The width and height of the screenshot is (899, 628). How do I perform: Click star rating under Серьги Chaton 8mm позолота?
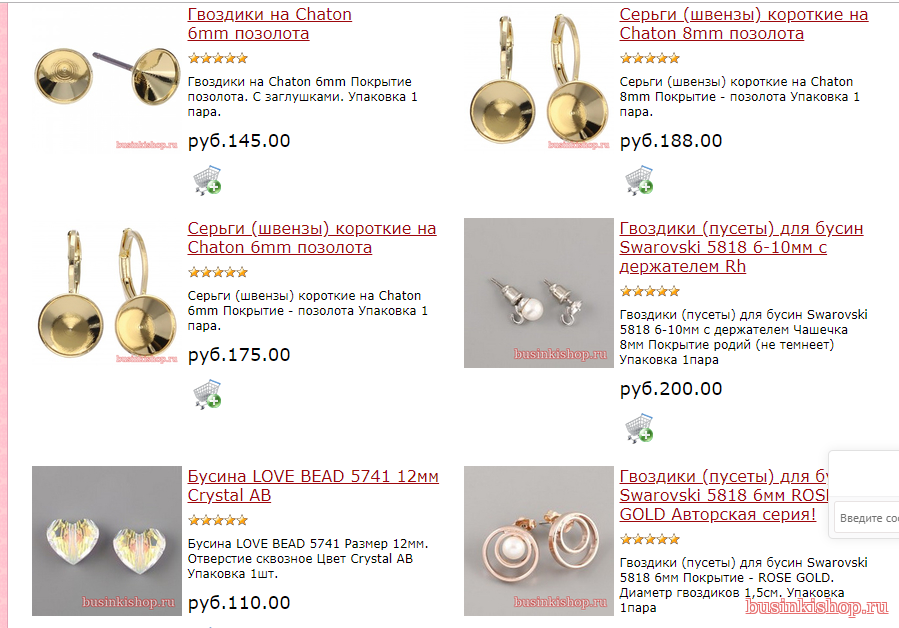tap(650, 58)
